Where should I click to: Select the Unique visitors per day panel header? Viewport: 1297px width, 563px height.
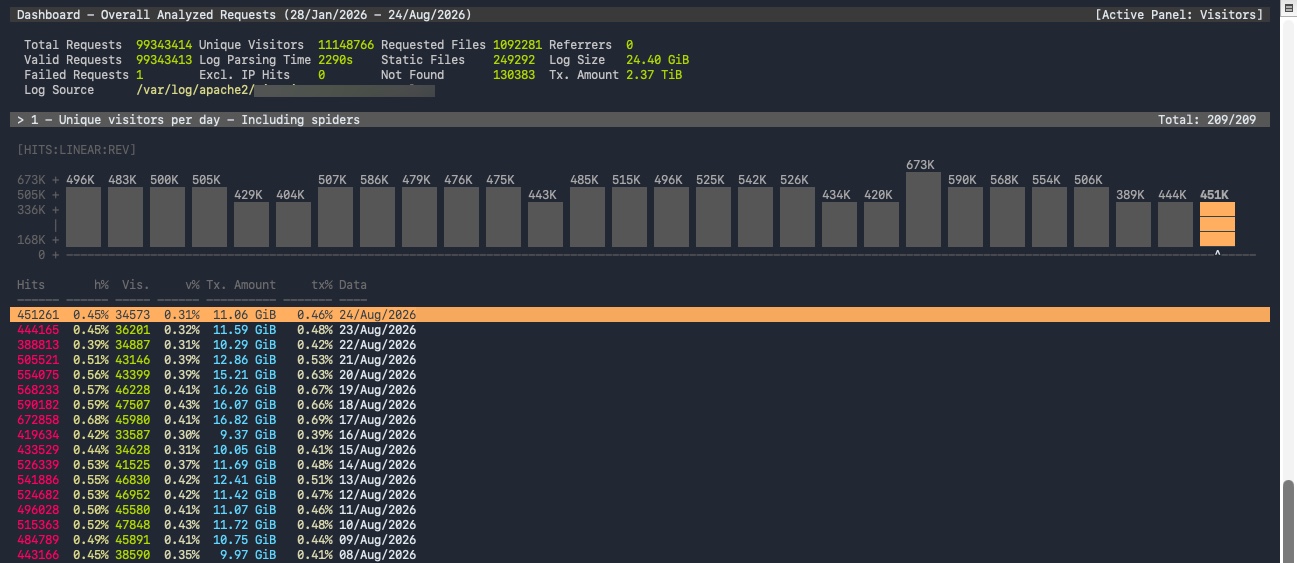click(640, 120)
